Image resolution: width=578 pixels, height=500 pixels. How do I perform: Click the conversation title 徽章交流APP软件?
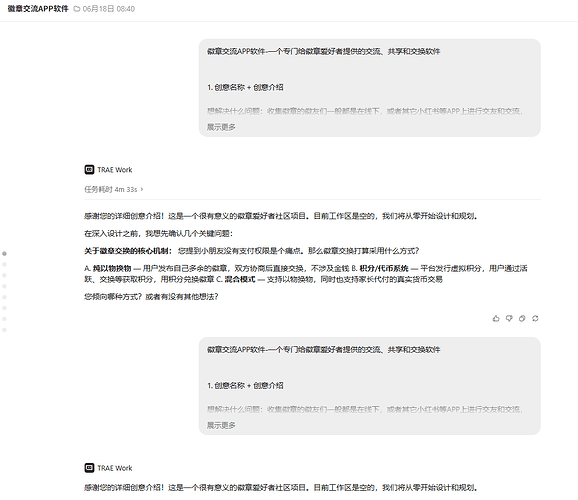(38, 9)
